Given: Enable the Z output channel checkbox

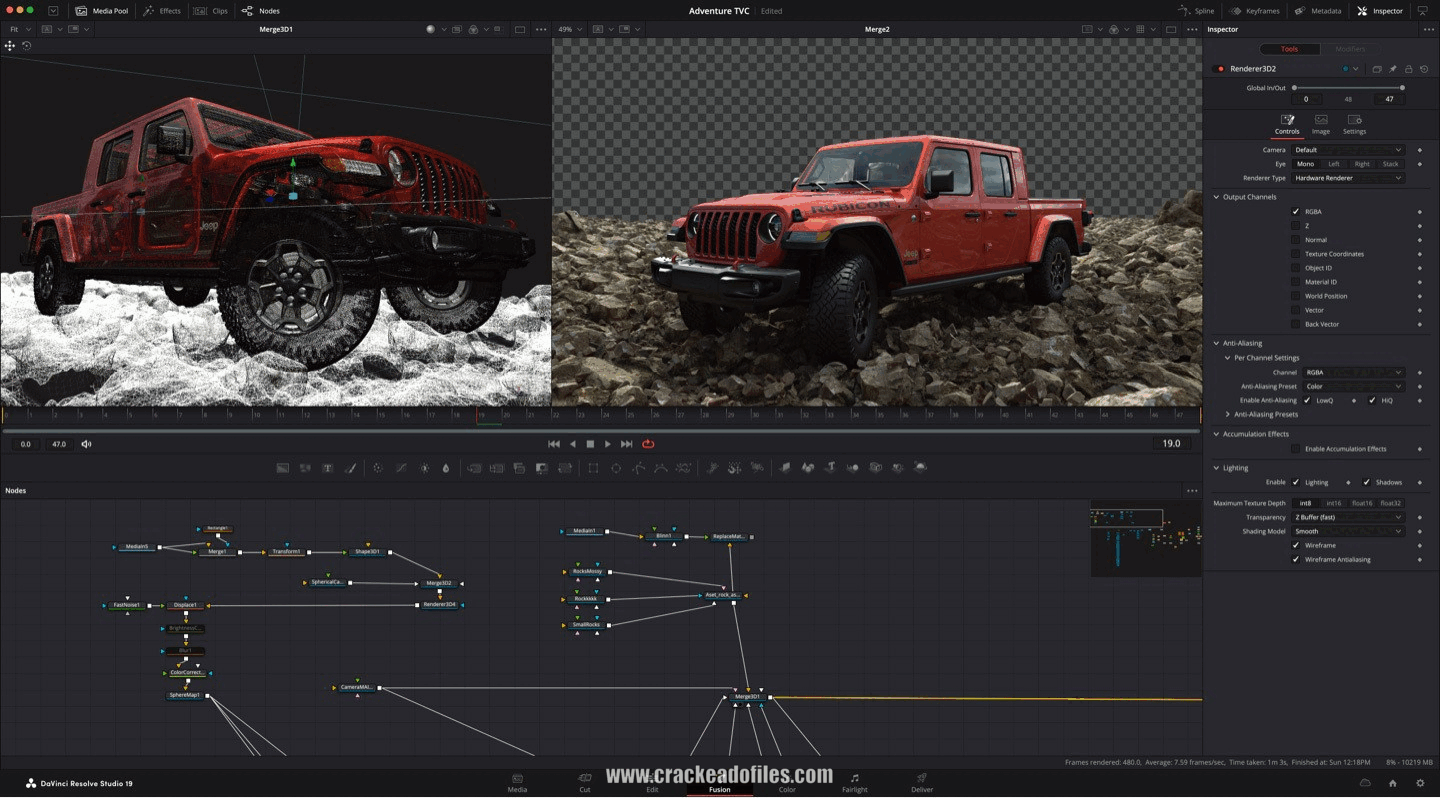Looking at the screenshot, I should (1296, 226).
